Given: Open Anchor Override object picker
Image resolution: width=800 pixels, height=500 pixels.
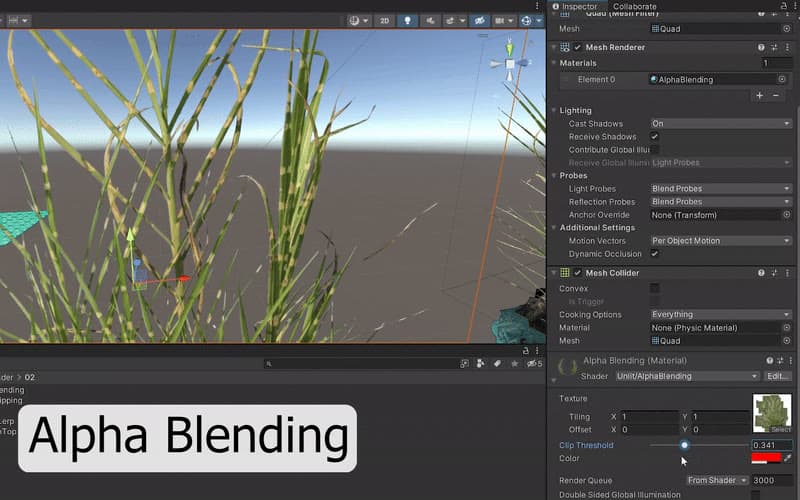Looking at the screenshot, I should 787,215.
